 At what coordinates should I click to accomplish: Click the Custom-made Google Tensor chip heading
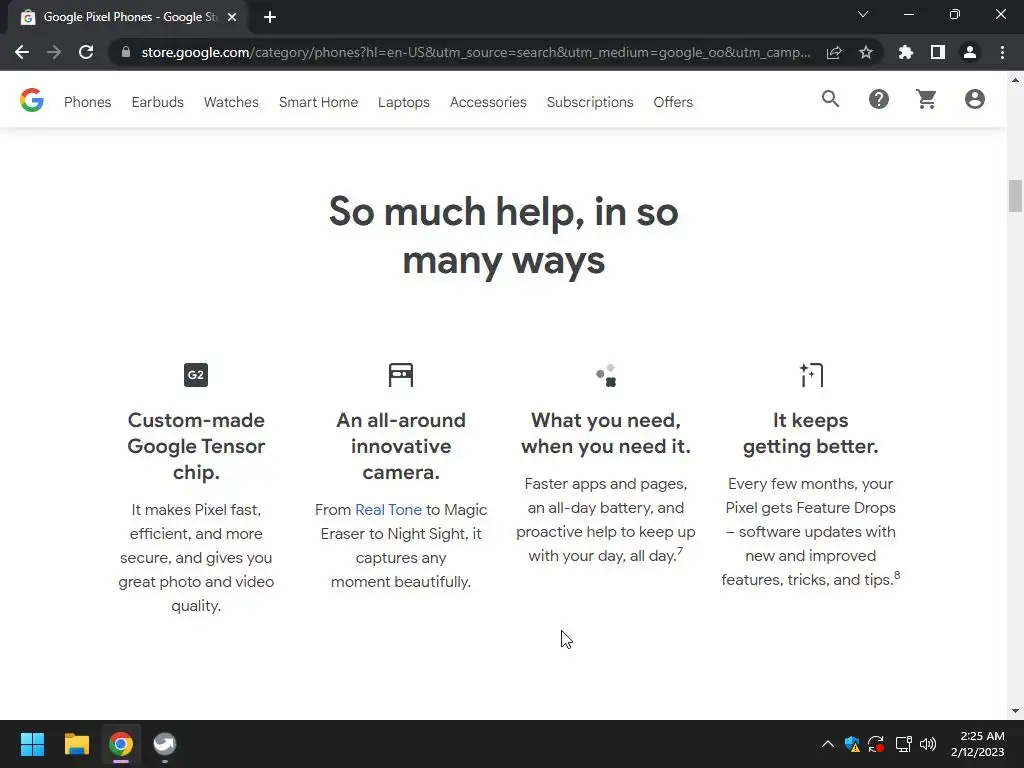point(196,446)
